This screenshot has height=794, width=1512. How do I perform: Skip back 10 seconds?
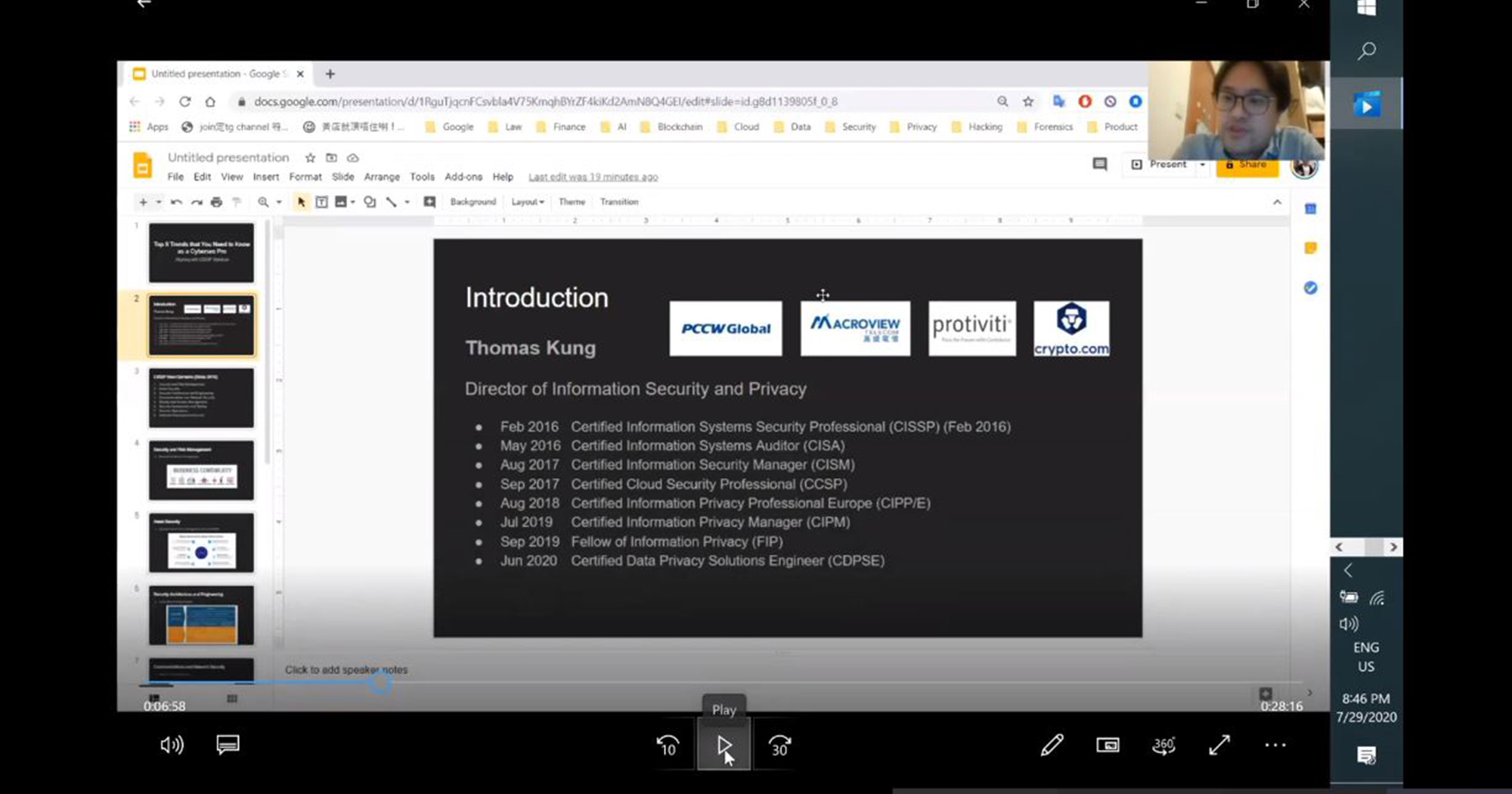coord(668,746)
